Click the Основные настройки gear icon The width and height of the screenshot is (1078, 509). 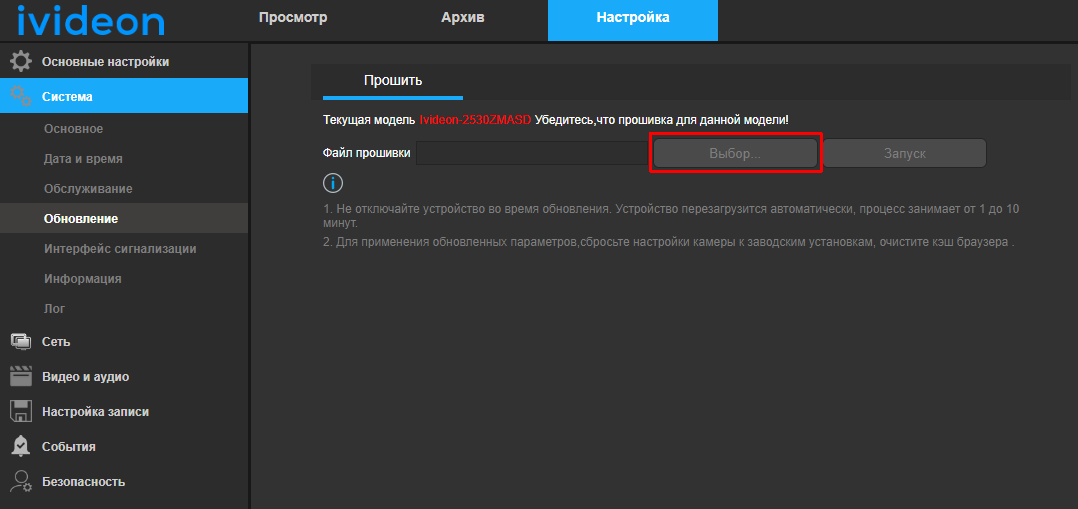pyautogui.click(x=21, y=61)
